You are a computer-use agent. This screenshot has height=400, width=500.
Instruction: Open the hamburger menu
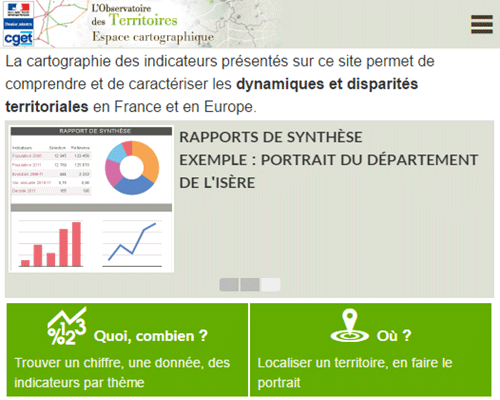(x=482, y=24)
